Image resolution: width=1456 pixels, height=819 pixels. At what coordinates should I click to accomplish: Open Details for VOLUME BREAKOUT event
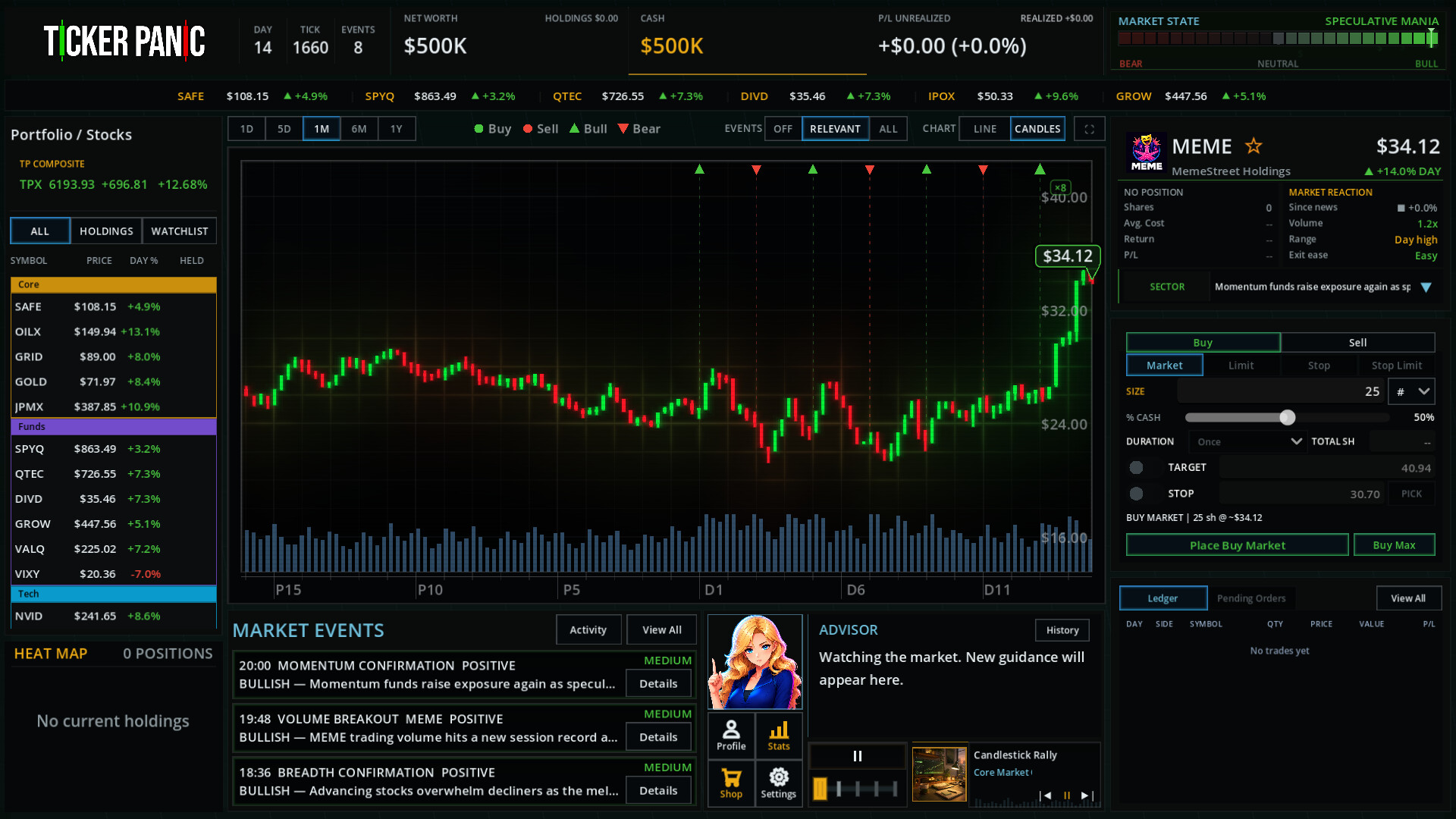658,737
